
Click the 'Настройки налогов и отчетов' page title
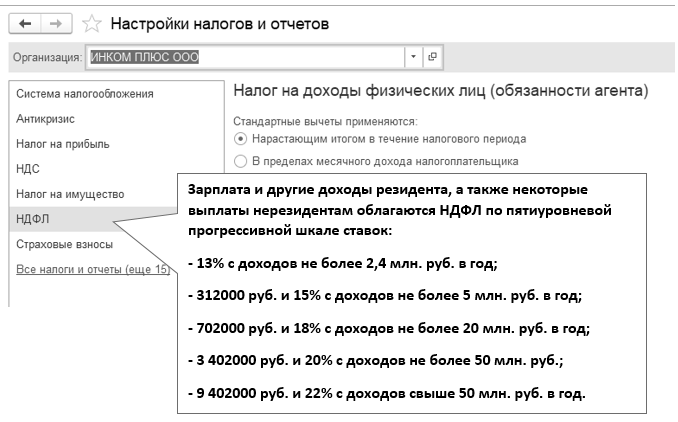click(x=219, y=22)
